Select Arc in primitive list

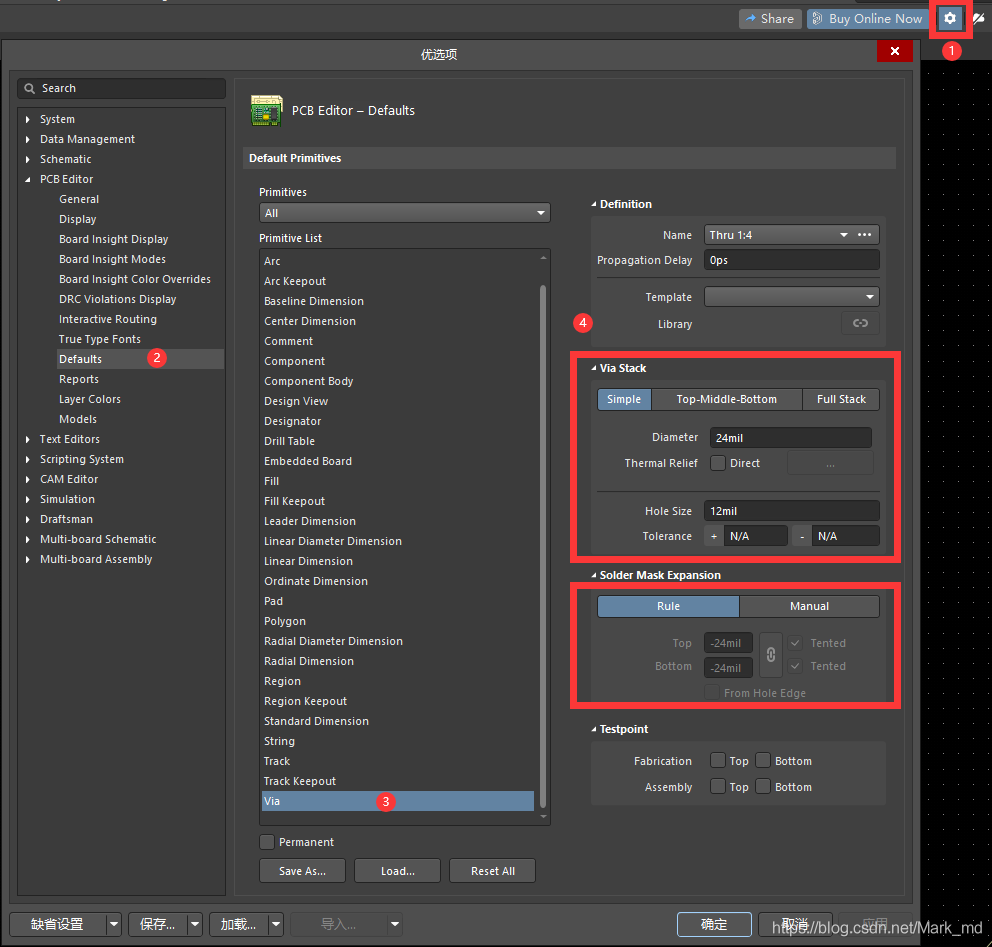tap(272, 261)
